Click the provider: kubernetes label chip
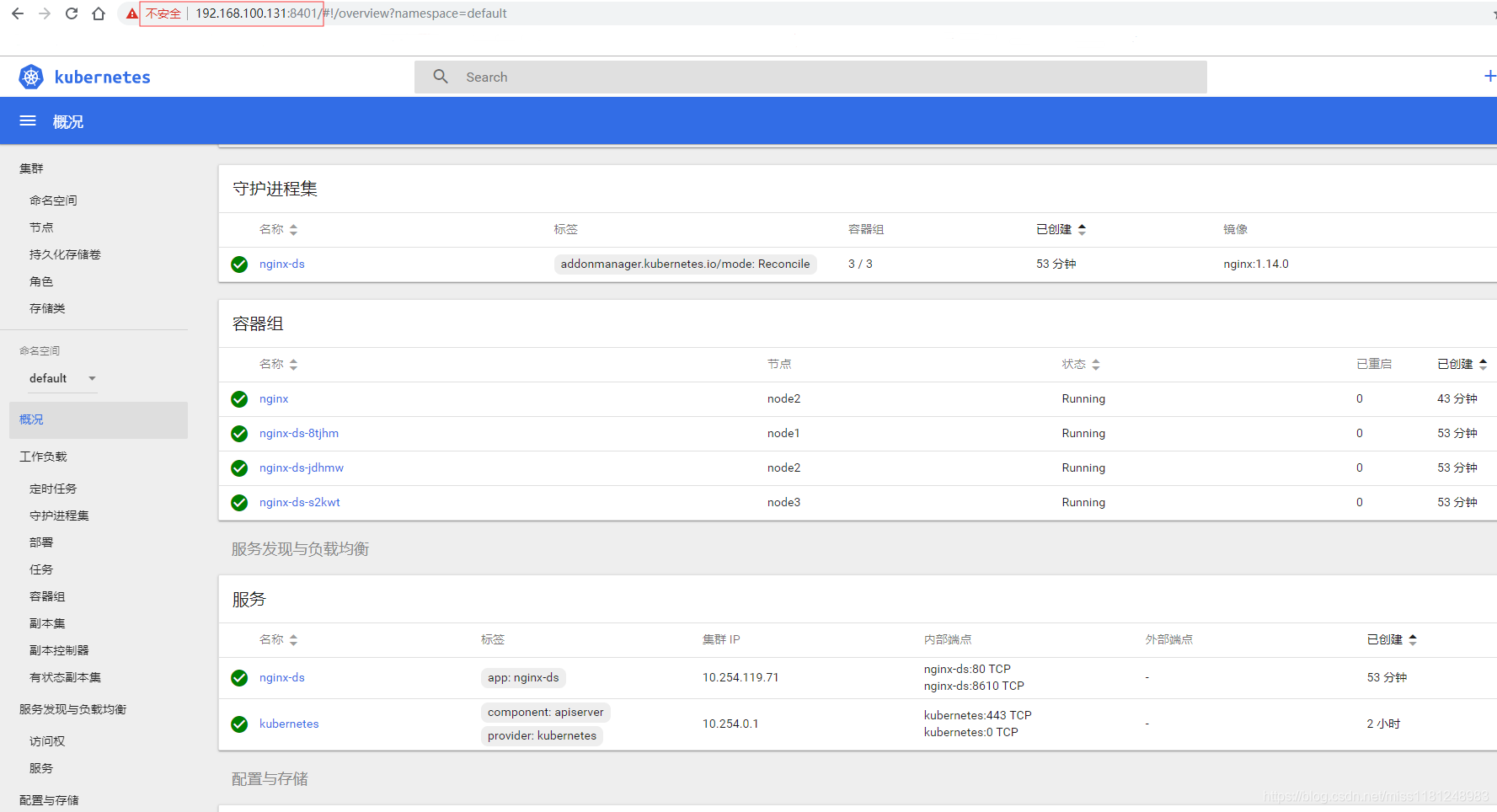The height and width of the screenshot is (812, 1497). click(542, 735)
